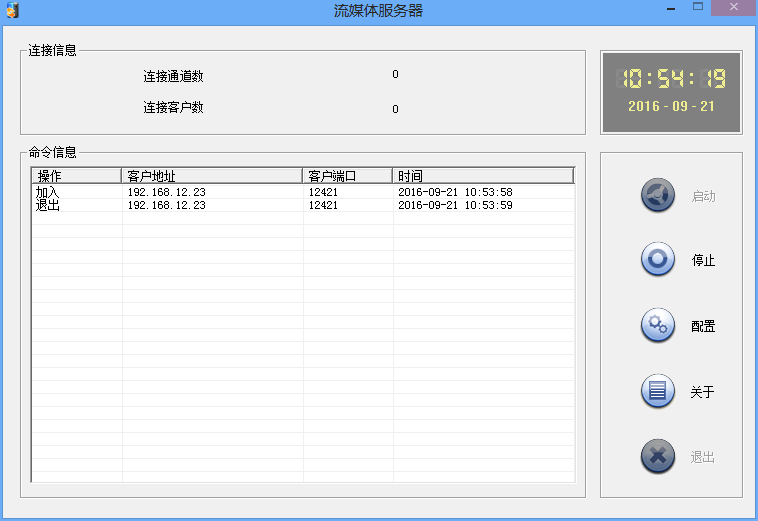Click the 停止 text label
The image size is (758, 521).
point(703,260)
